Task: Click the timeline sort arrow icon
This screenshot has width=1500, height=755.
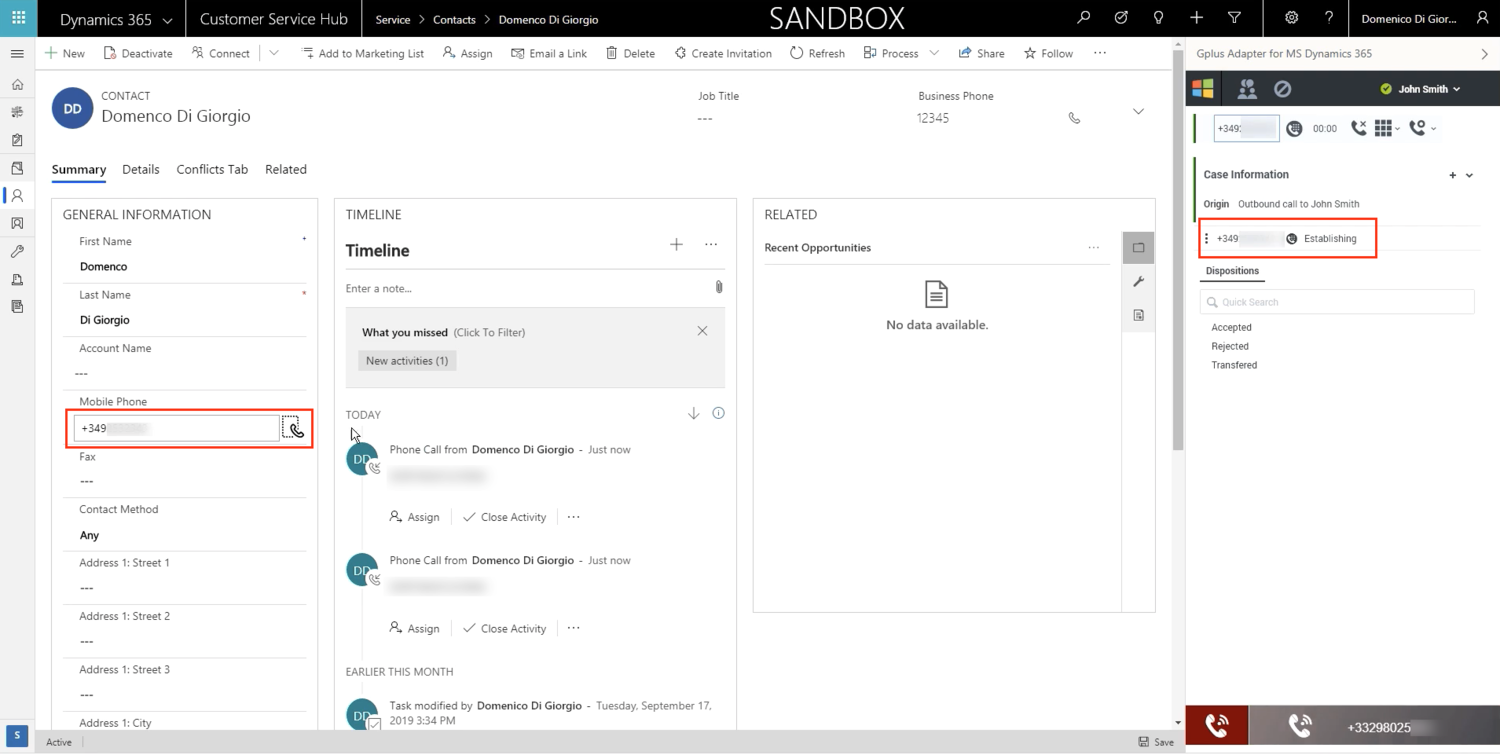Action: click(693, 413)
